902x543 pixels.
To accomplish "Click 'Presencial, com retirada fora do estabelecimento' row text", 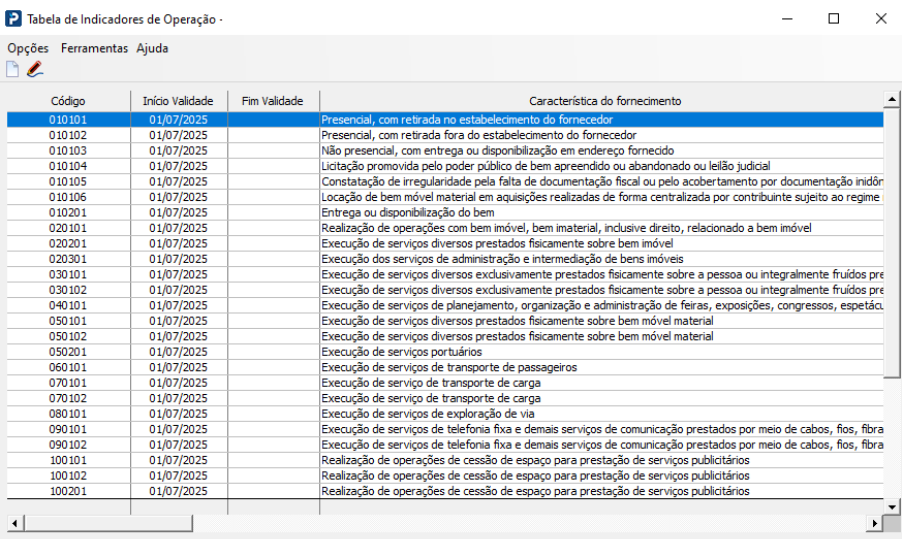I will pos(479,135).
